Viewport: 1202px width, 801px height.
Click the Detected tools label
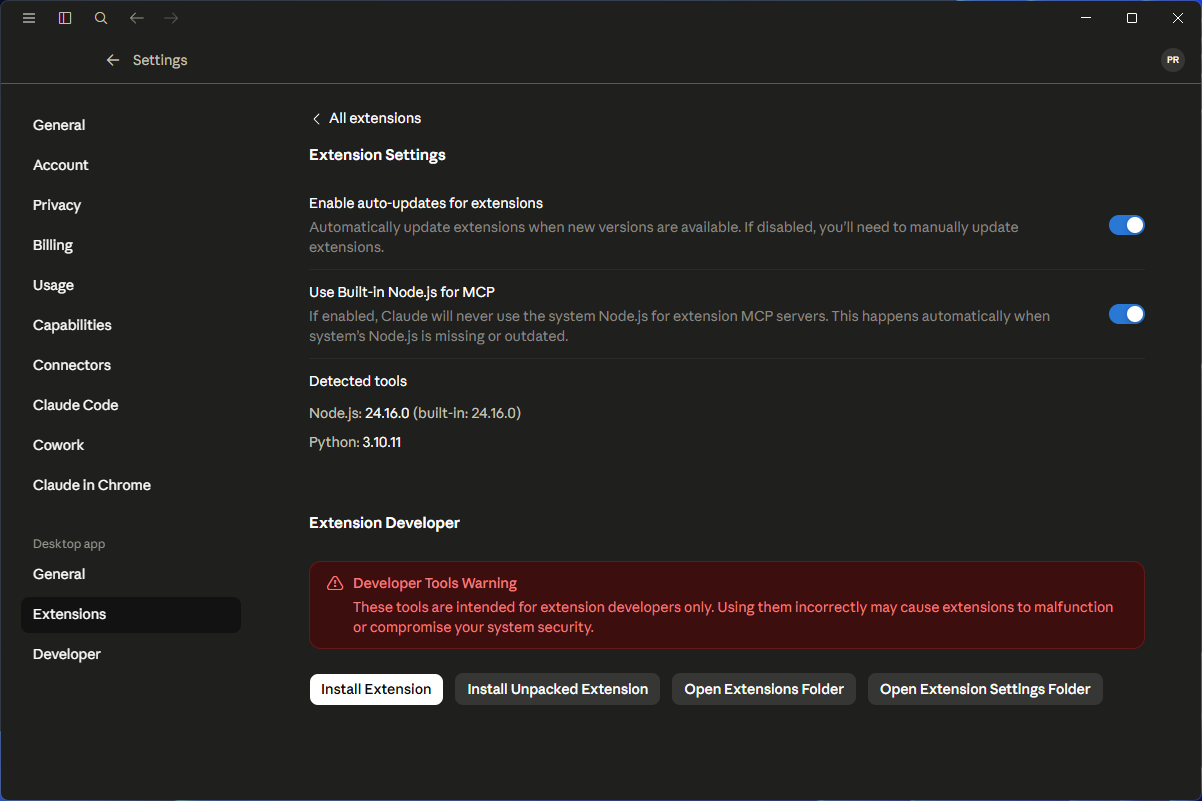358,381
